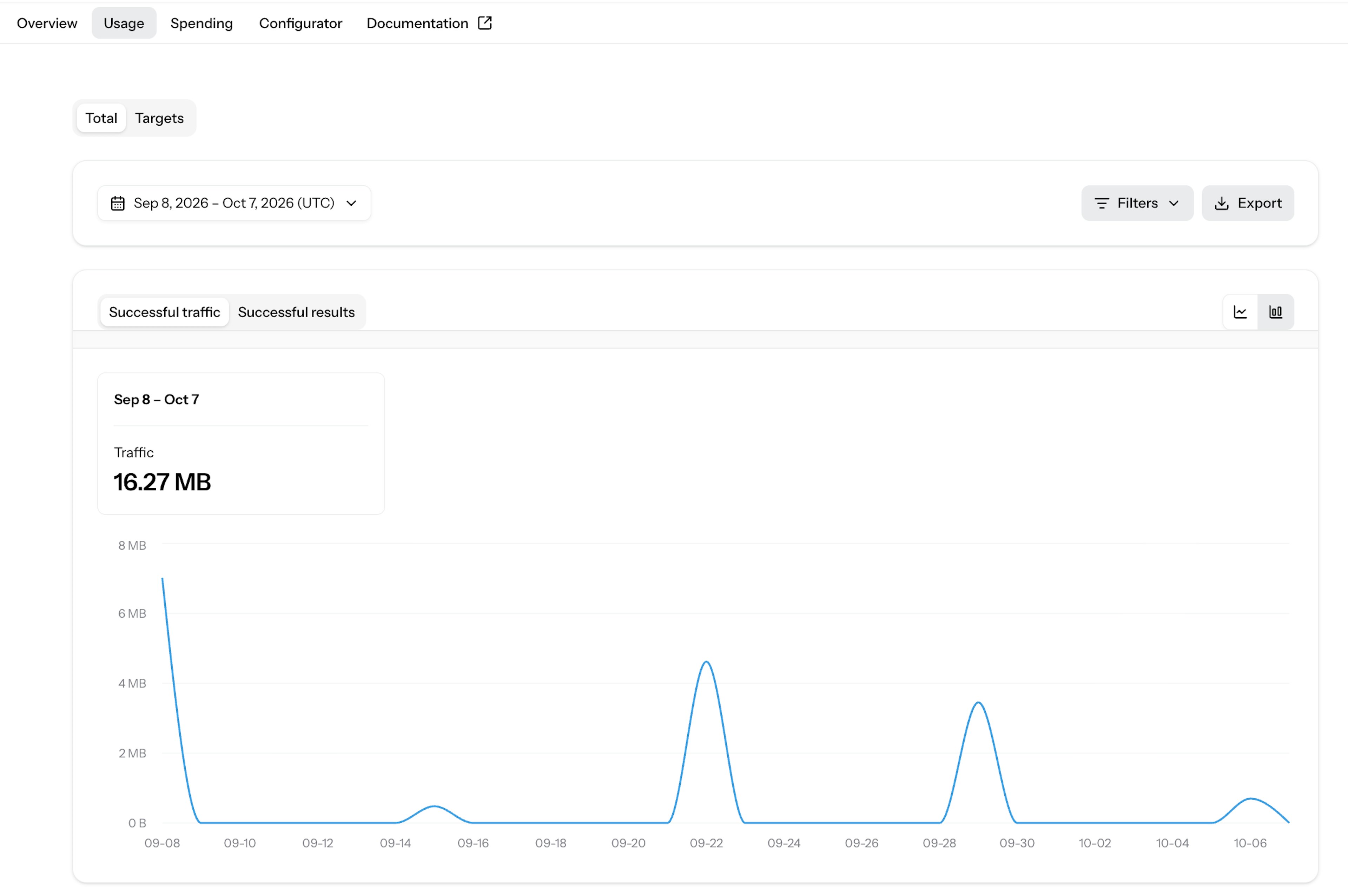Expand the date range chevron
The height and width of the screenshot is (896, 1348).
(x=351, y=204)
